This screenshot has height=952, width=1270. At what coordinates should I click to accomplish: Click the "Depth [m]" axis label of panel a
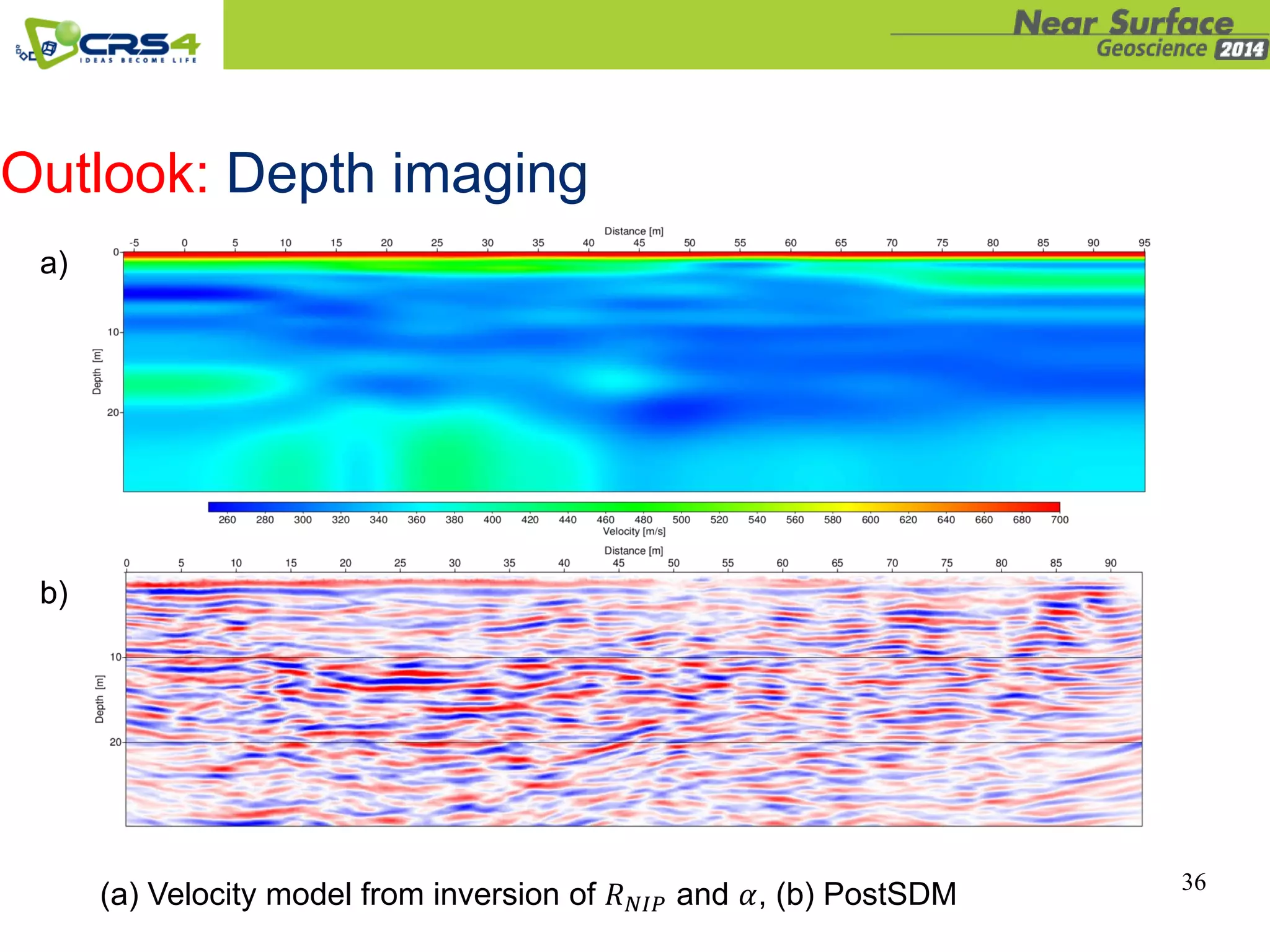[x=97, y=372]
